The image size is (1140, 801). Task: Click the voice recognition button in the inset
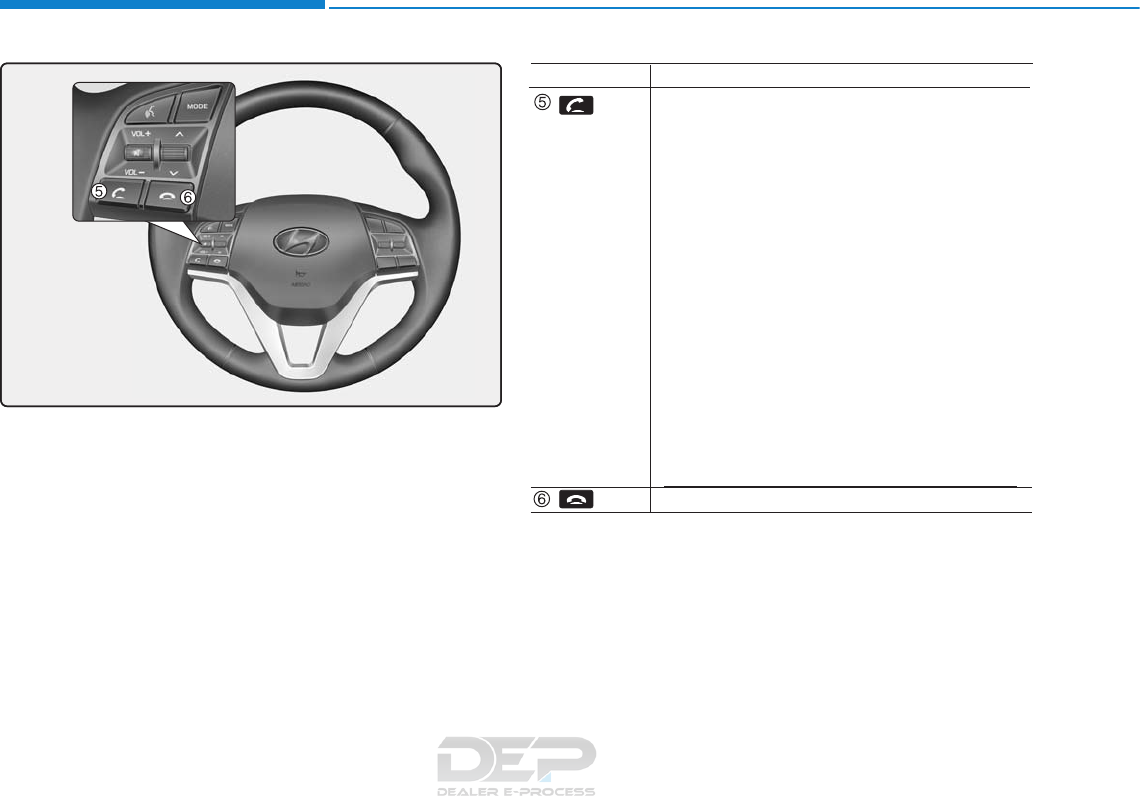[x=149, y=110]
